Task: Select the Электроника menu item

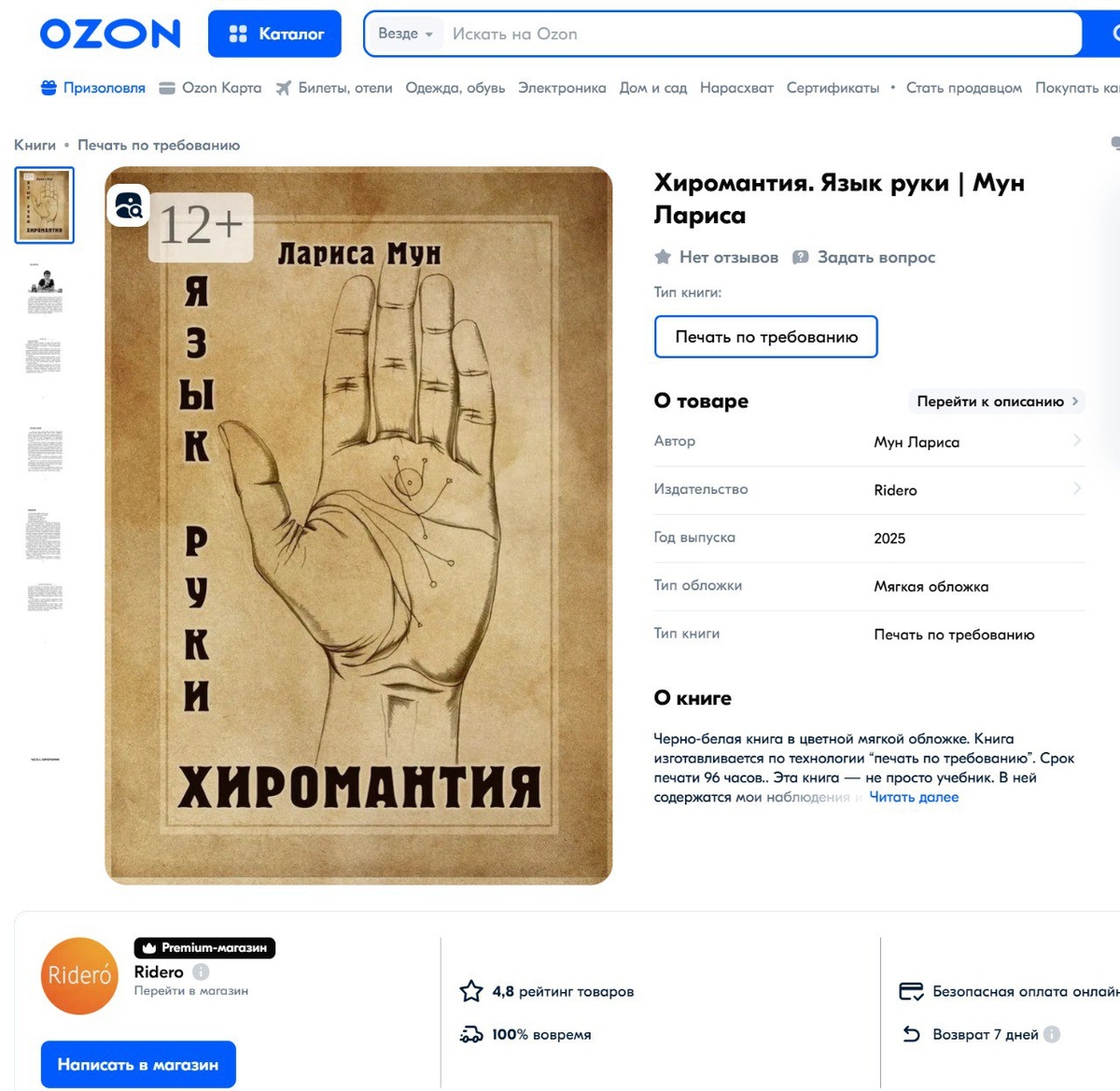Action: [x=562, y=88]
